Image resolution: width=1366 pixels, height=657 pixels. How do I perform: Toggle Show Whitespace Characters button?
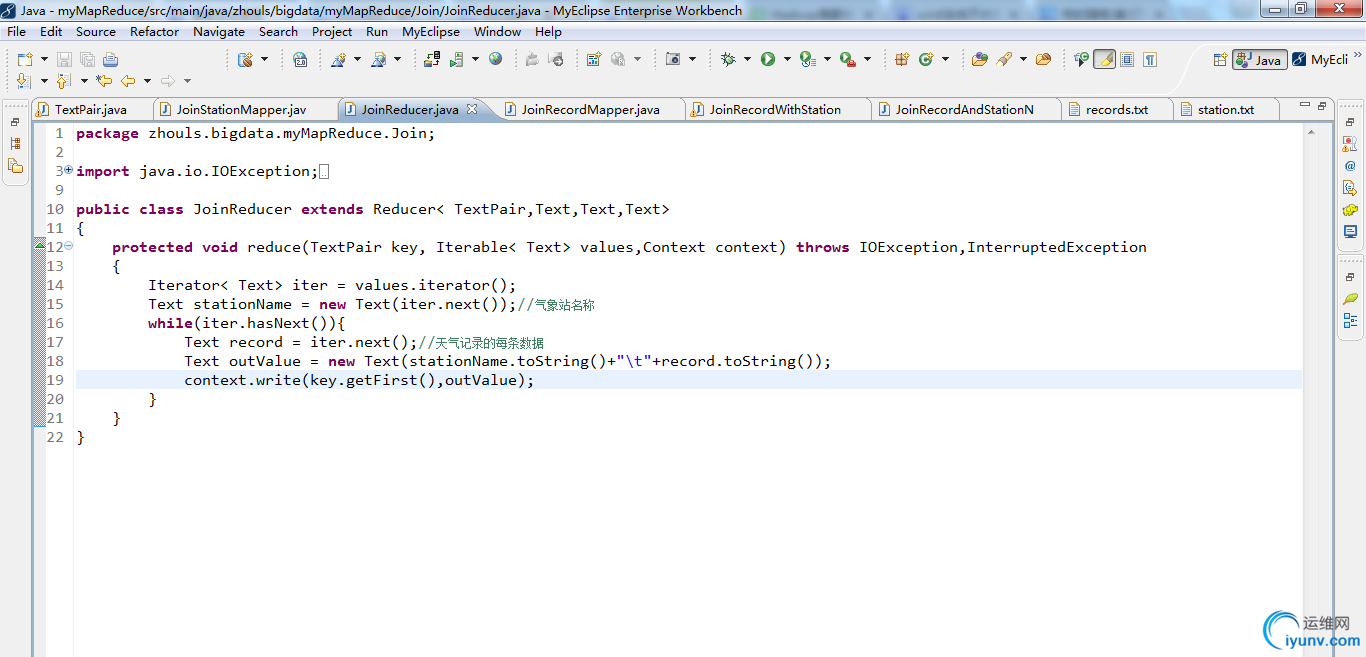(x=1150, y=59)
